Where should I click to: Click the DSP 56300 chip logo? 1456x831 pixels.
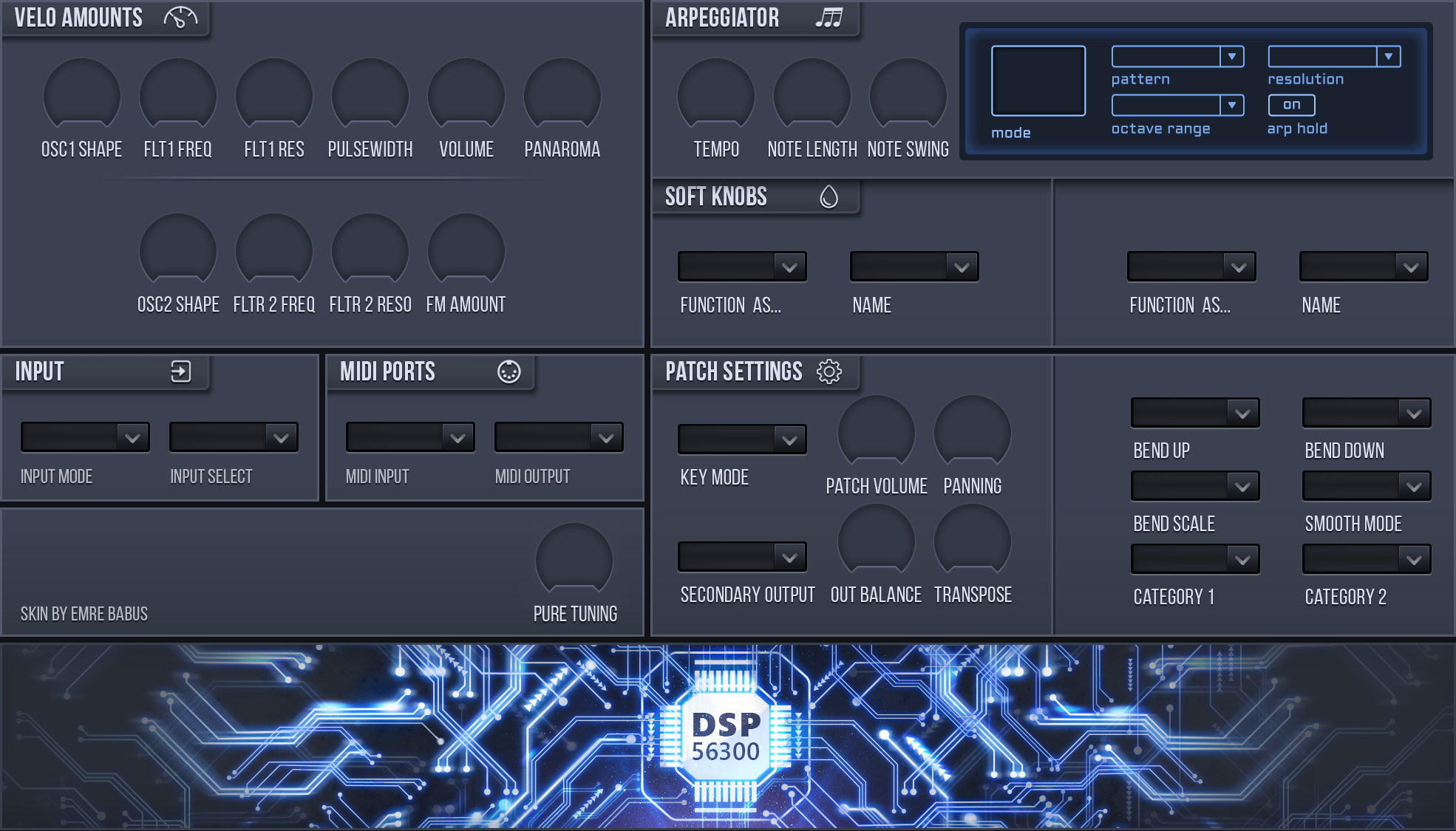(x=725, y=736)
